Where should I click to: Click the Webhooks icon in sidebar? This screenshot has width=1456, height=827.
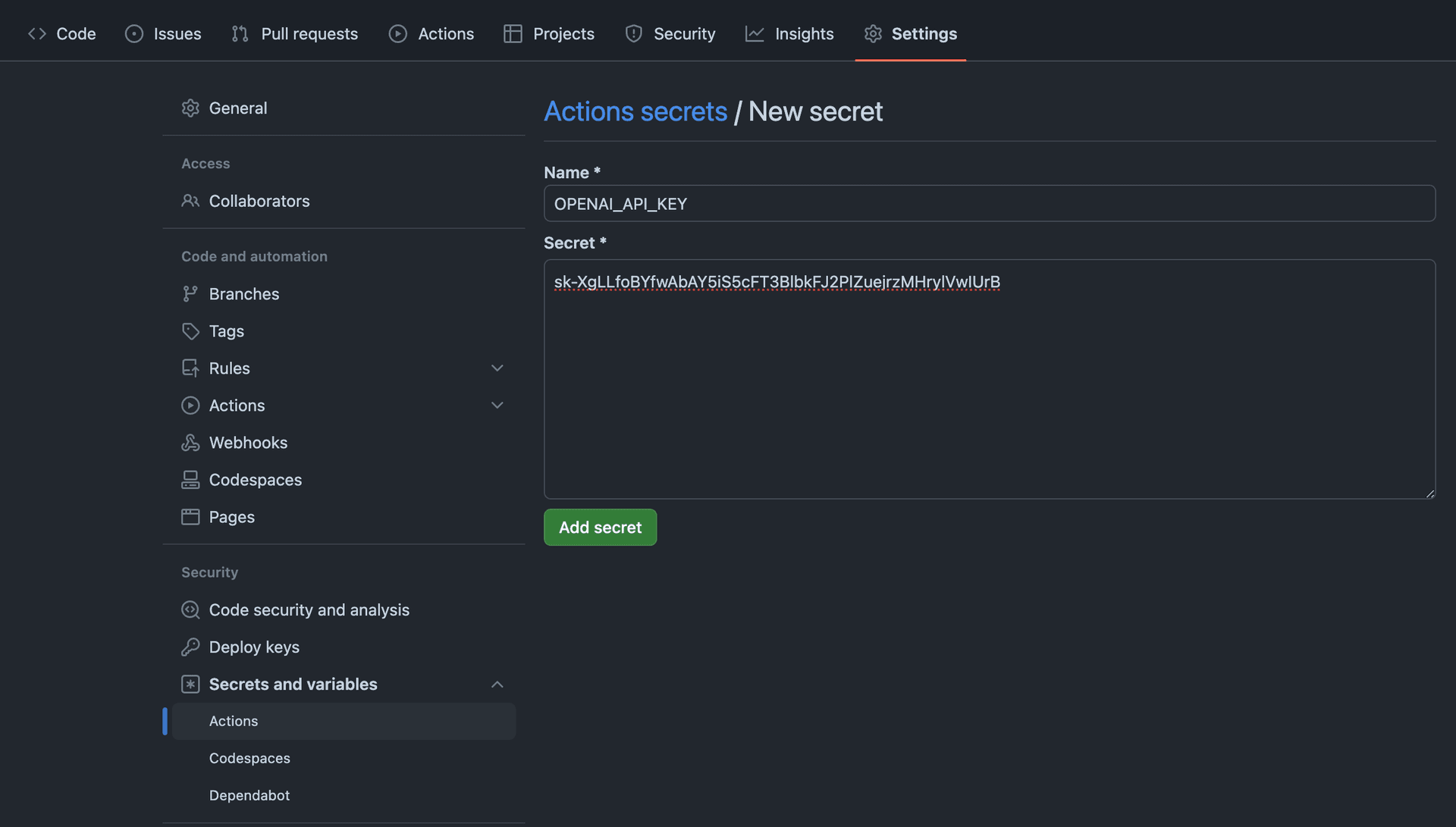point(190,443)
